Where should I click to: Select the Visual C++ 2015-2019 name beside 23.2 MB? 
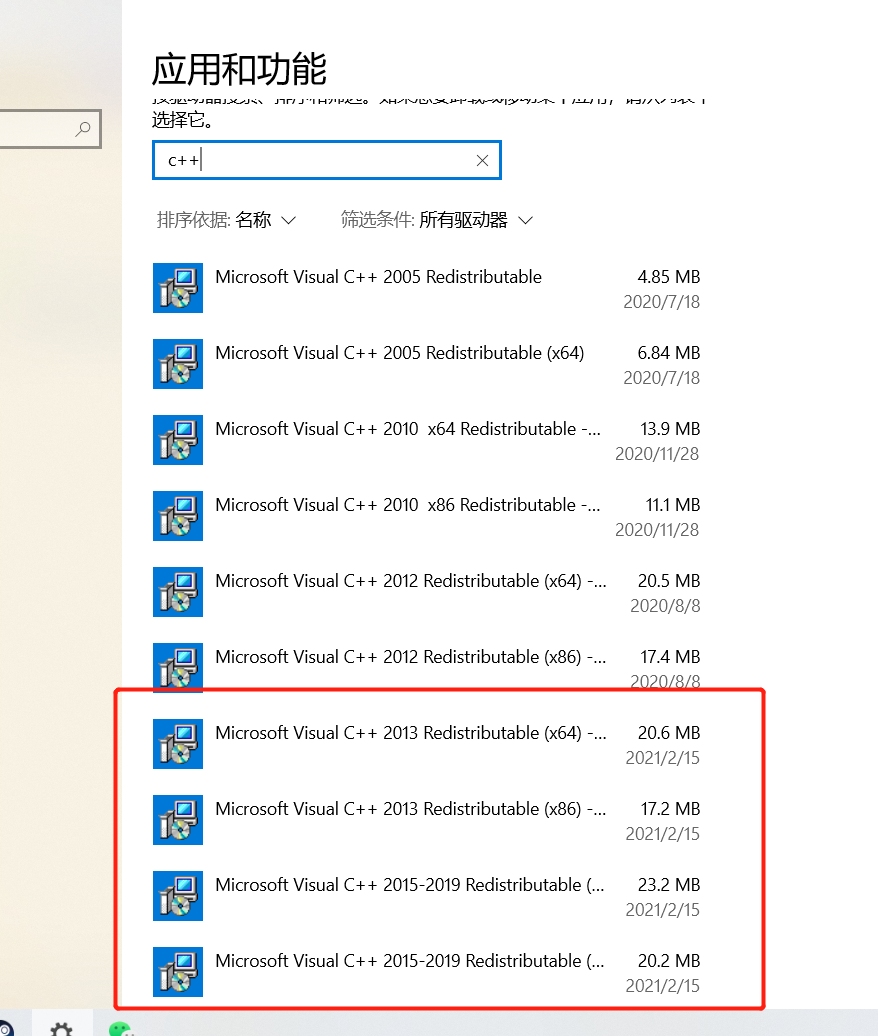[410, 885]
